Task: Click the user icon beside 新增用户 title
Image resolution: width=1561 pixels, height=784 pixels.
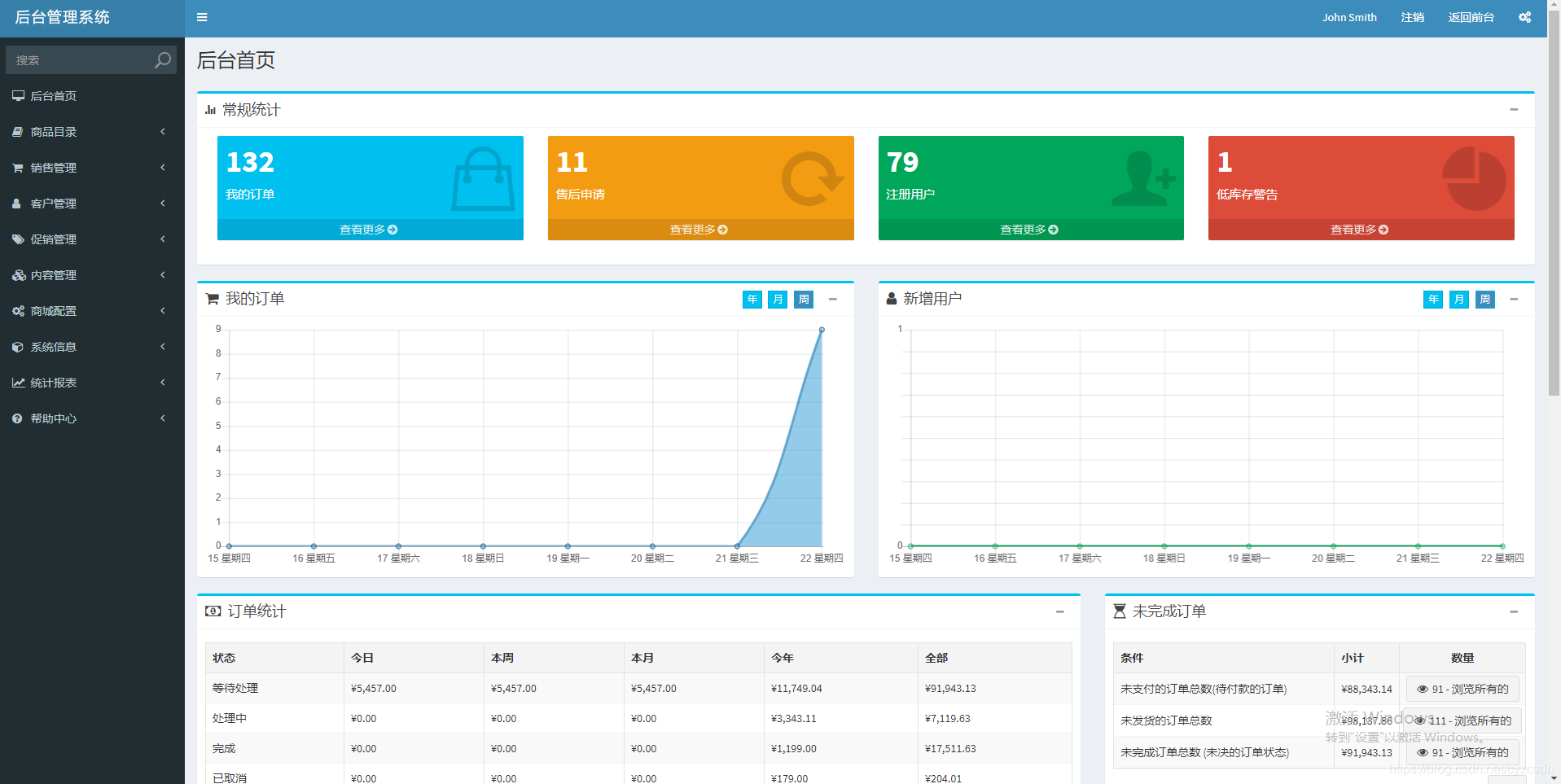Action: point(892,299)
